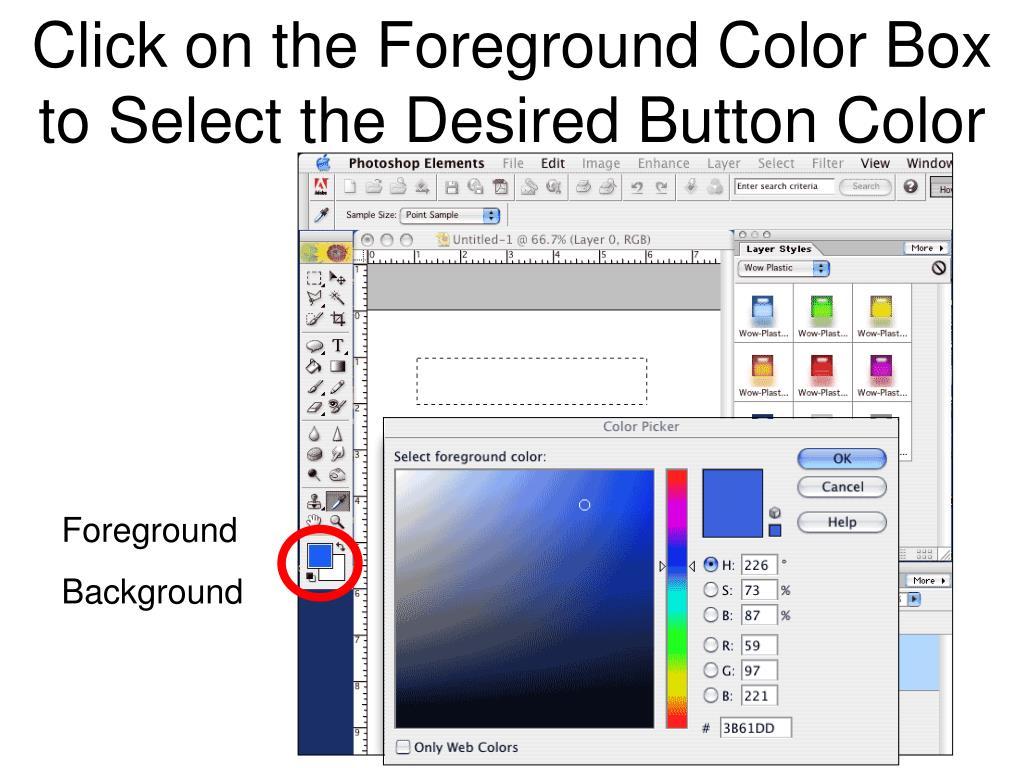Screen dimensions: 1024x768
Task: Open the Enhance menu
Action: (664, 163)
